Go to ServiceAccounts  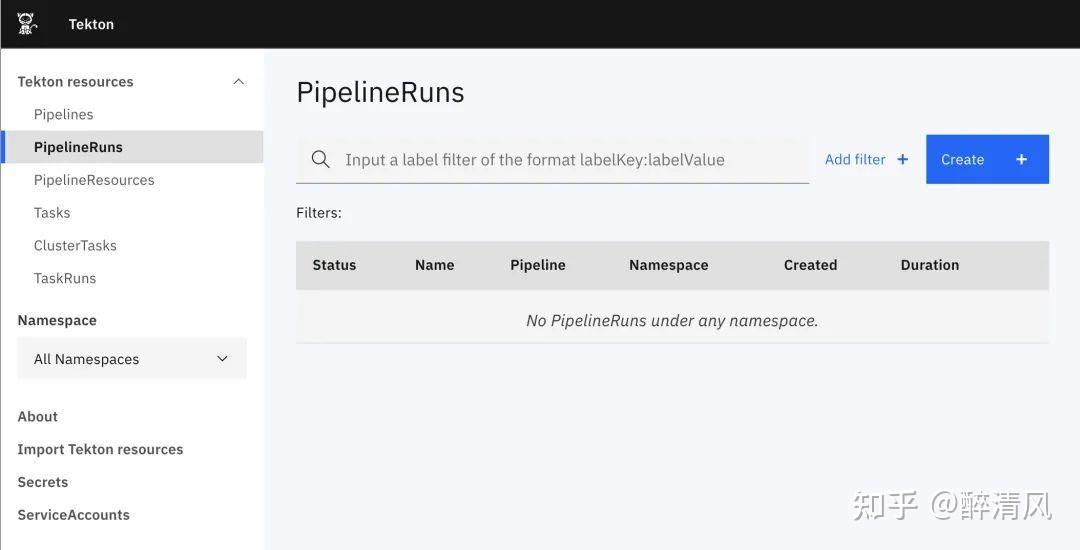[x=73, y=515]
